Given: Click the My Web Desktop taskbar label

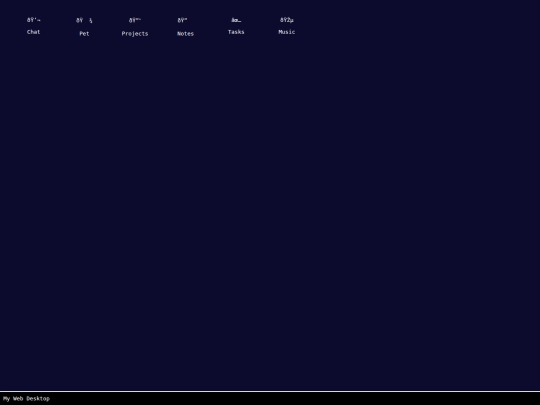Looking at the screenshot, I should (x=26, y=398).
